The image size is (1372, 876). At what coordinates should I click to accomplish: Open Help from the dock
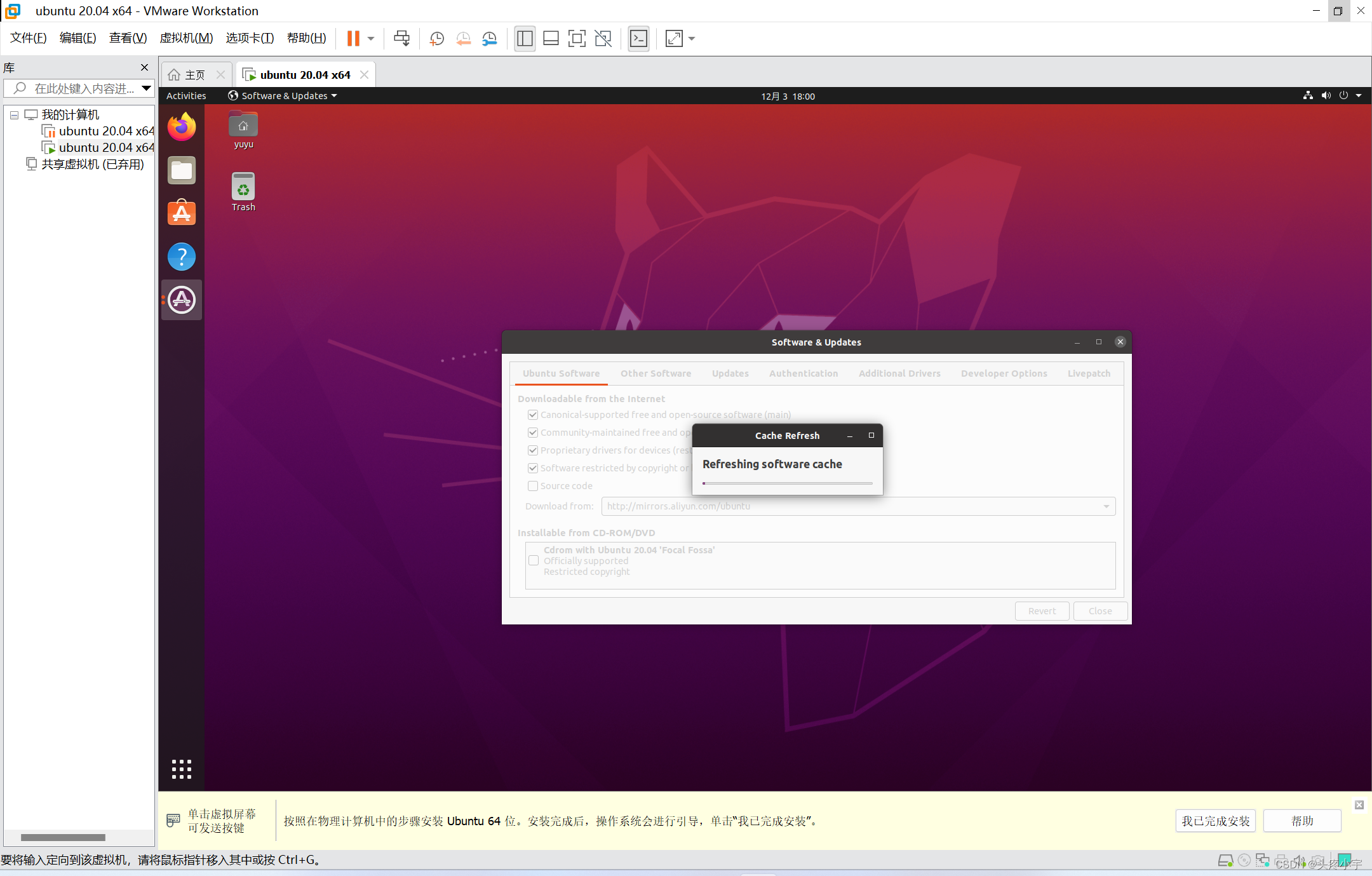click(182, 257)
